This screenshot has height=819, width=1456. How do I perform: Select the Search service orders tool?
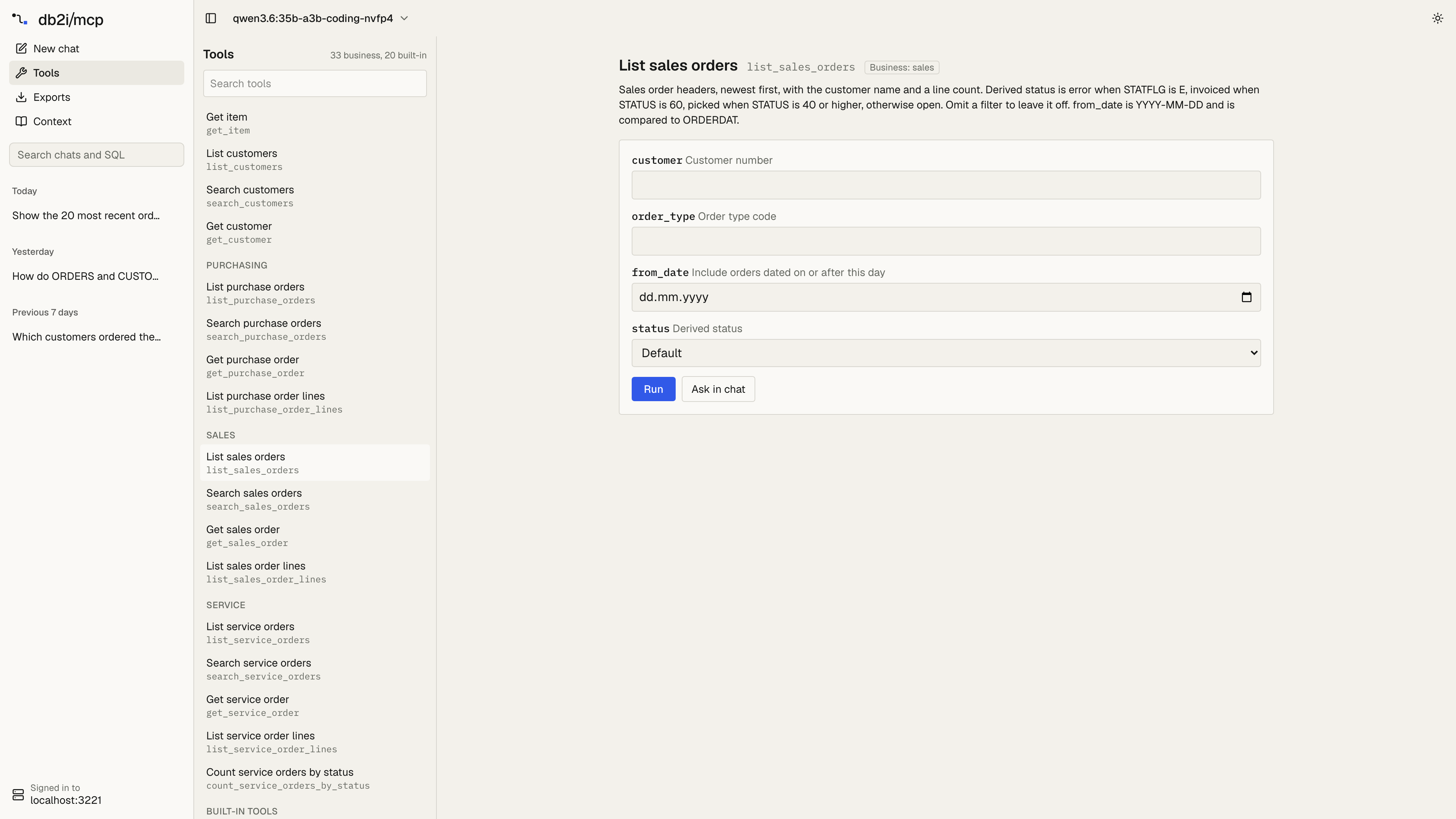coord(315,669)
